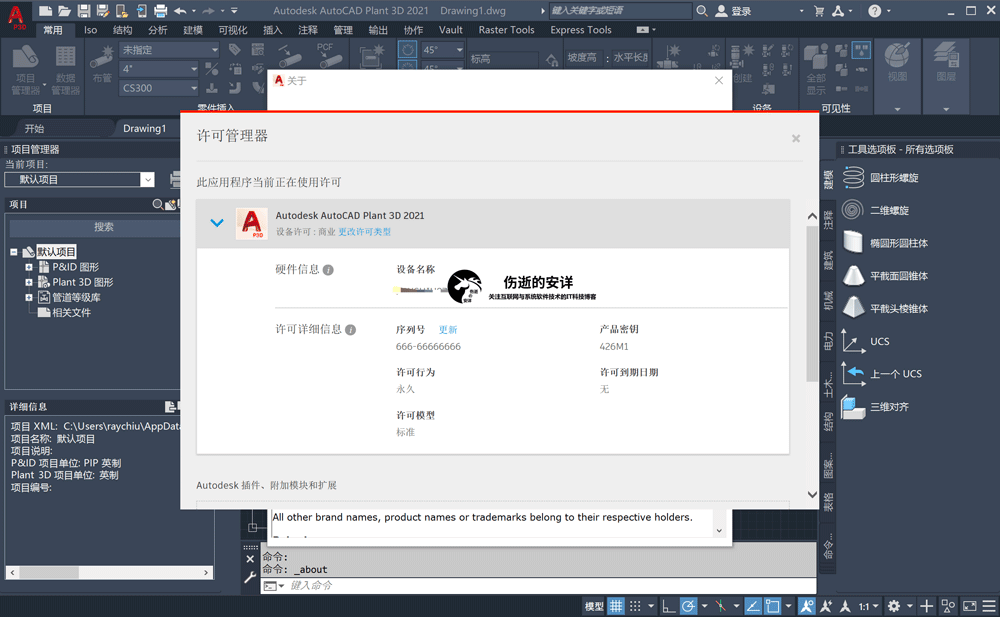Image resolution: width=1000 pixels, height=617 pixels.
Task: Click the hardware info (硬件信息) help icon
Action: click(x=328, y=270)
